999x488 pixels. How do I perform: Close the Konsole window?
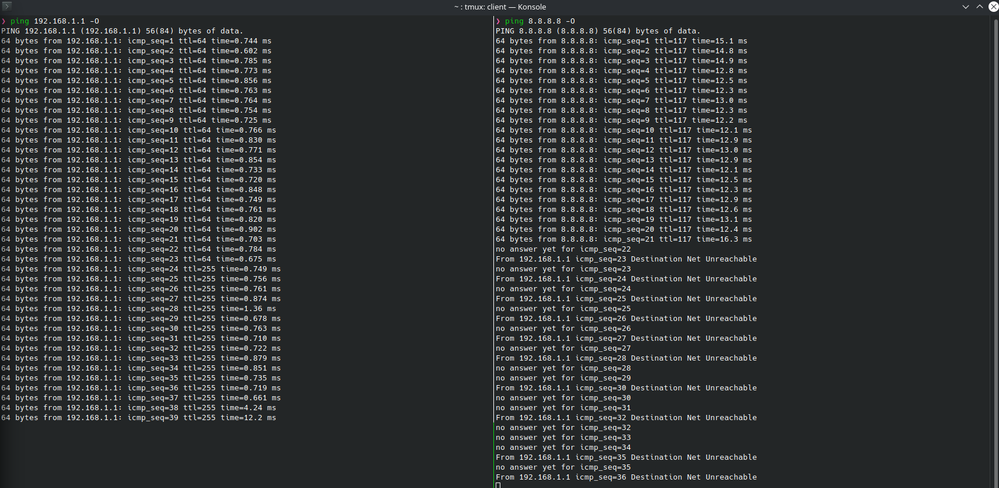click(x=991, y=6)
